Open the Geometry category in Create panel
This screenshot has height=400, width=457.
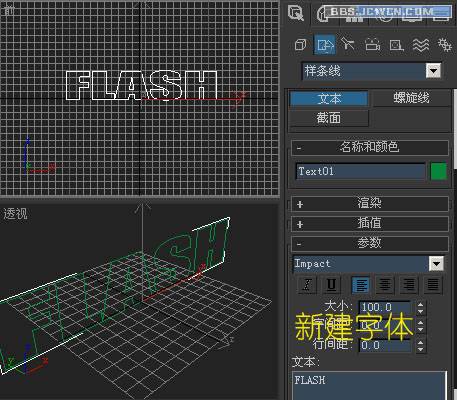coord(300,45)
